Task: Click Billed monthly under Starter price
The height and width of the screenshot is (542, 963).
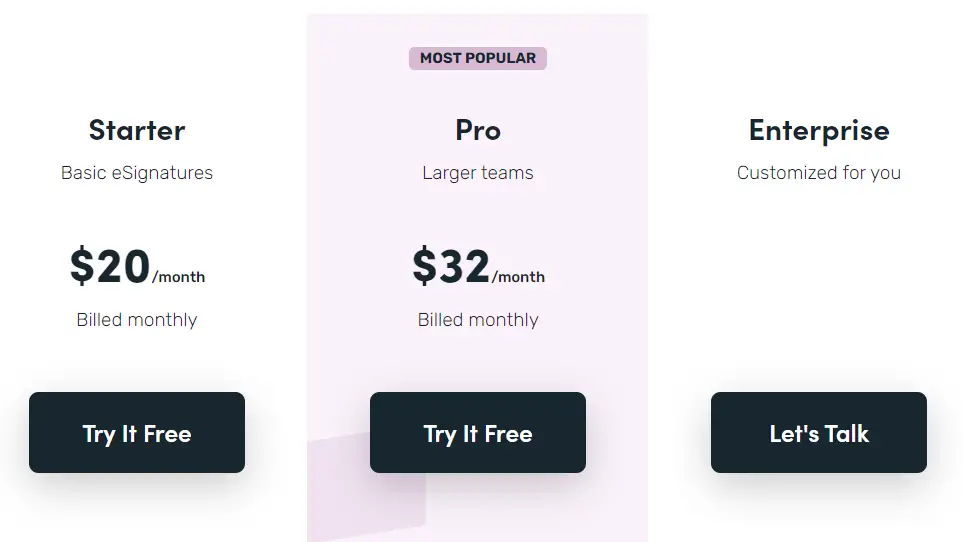Action: (137, 320)
